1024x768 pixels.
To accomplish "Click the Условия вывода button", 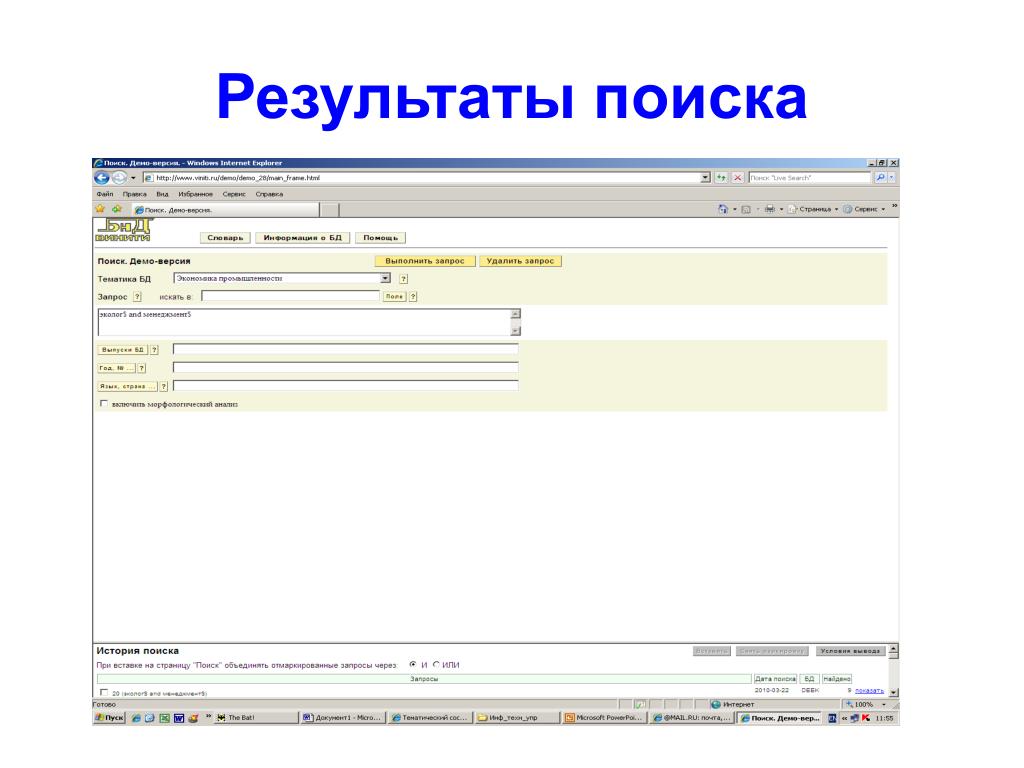I will tap(850, 651).
